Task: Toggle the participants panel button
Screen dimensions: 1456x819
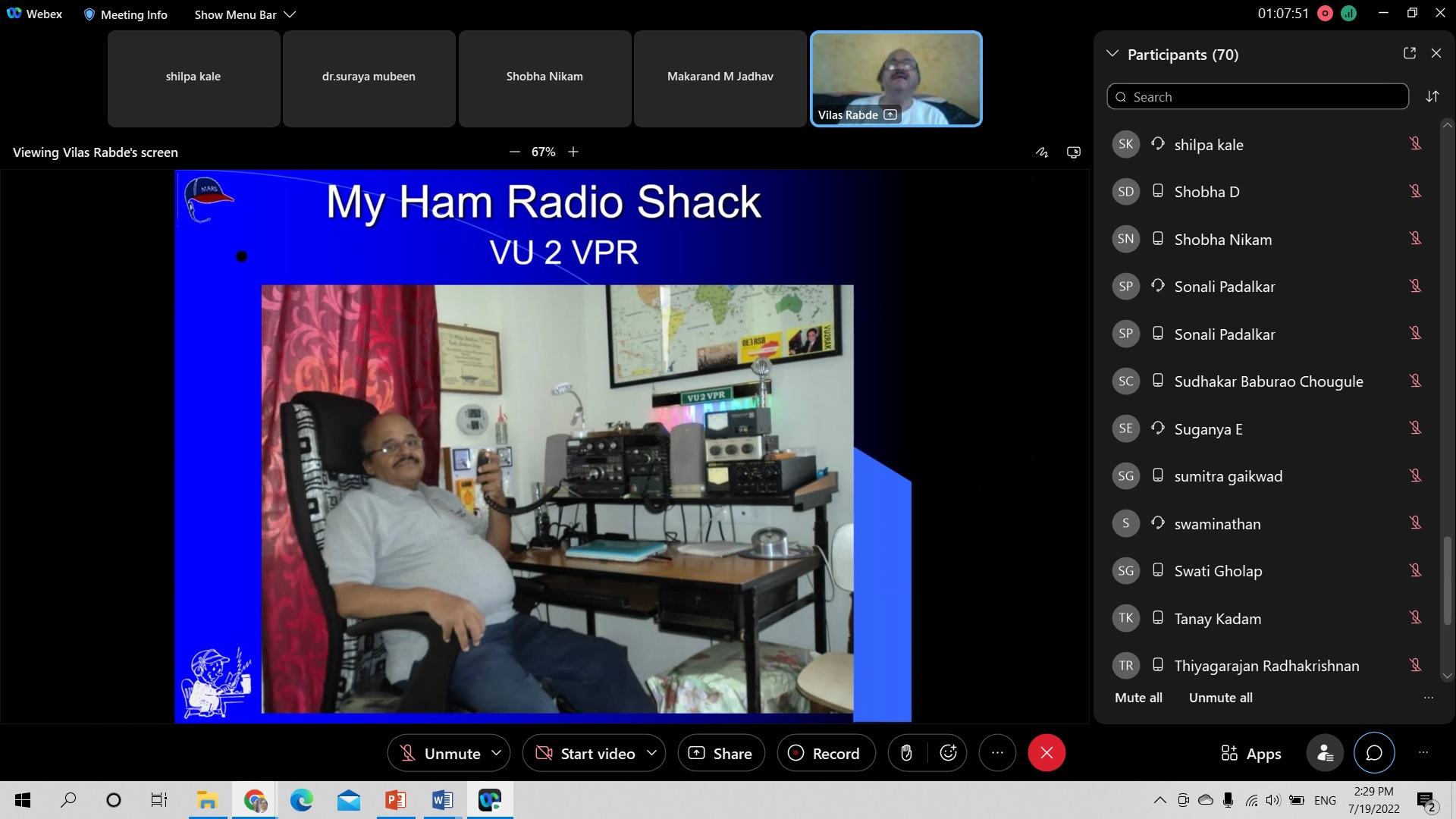Action: (x=1325, y=753)
